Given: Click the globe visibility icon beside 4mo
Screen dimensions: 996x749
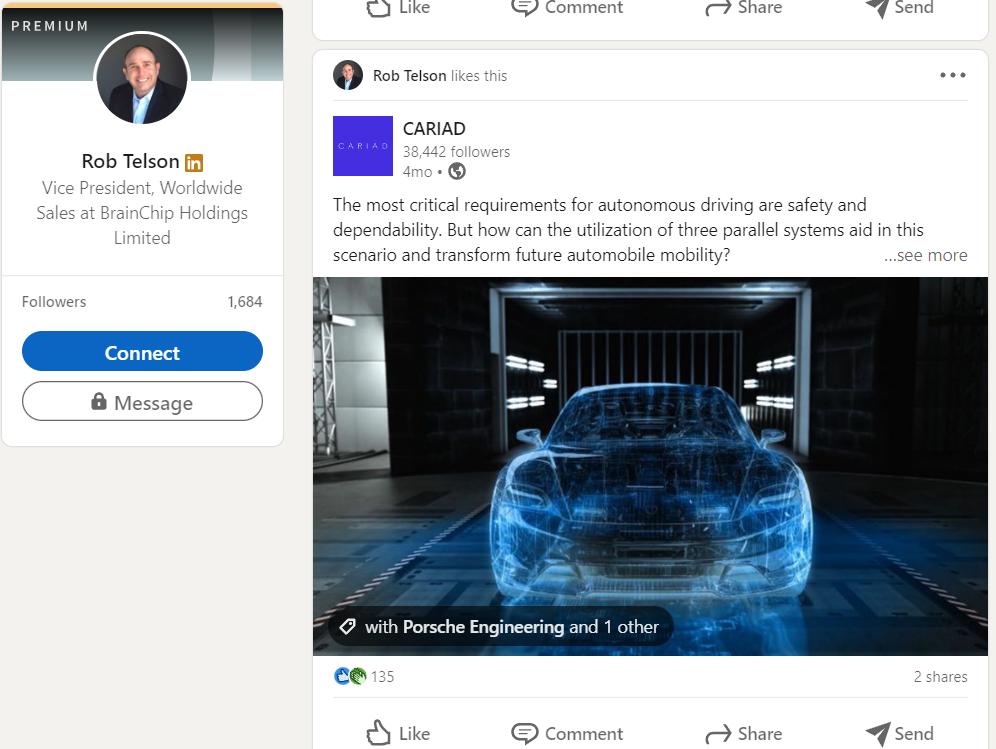Looking at the screenshot, I should click(x=457, y=172).
